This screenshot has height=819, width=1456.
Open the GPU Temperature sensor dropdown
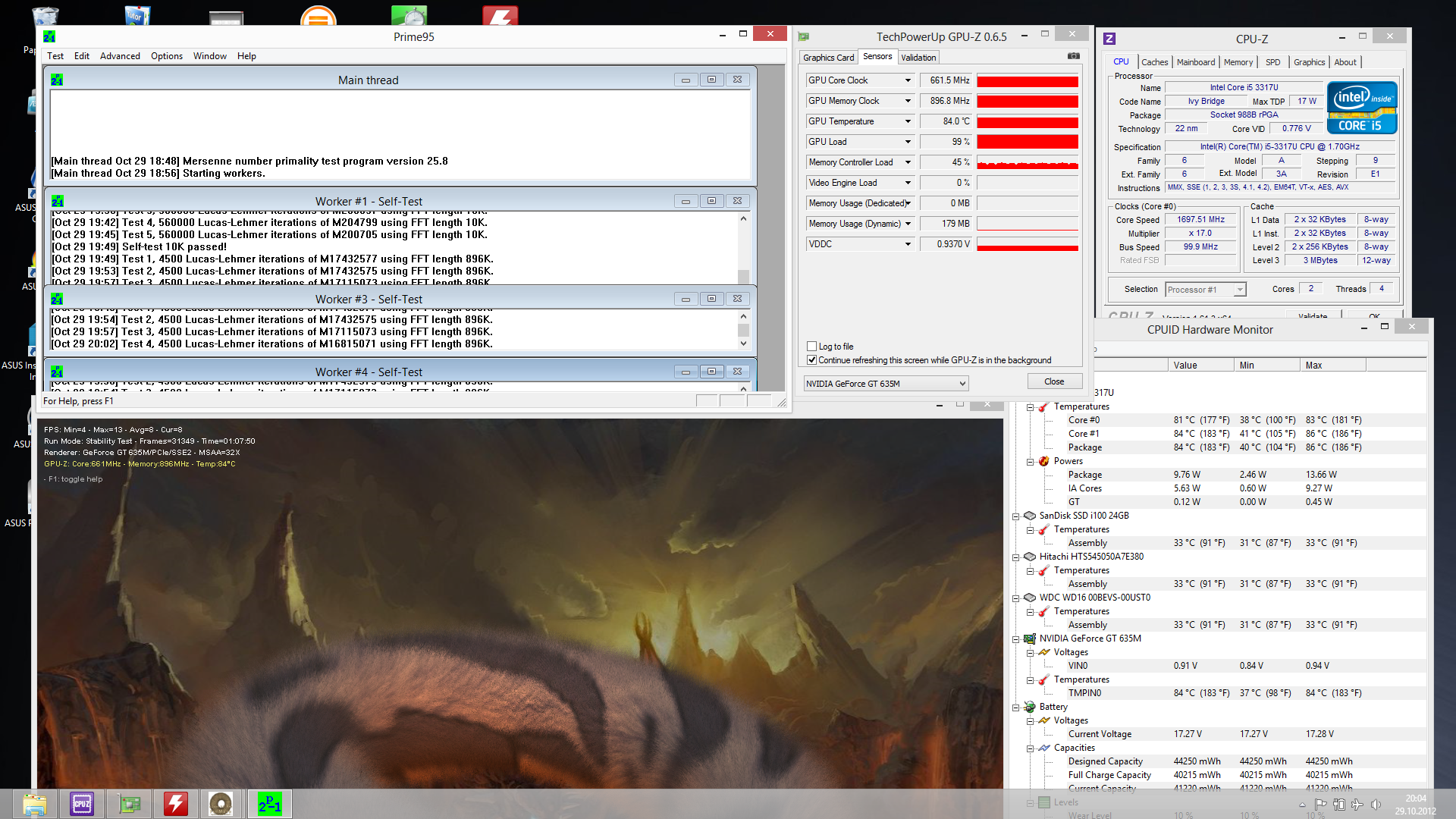click(907, 121)
